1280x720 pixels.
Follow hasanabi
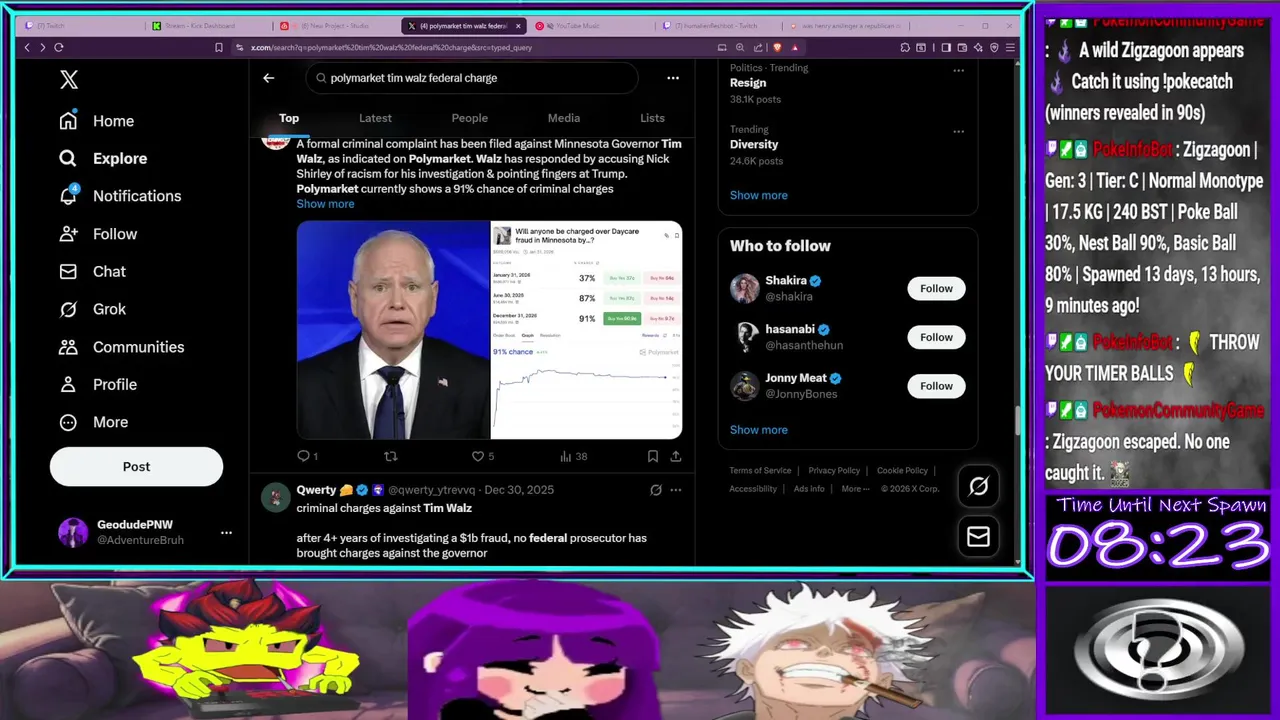936,337
